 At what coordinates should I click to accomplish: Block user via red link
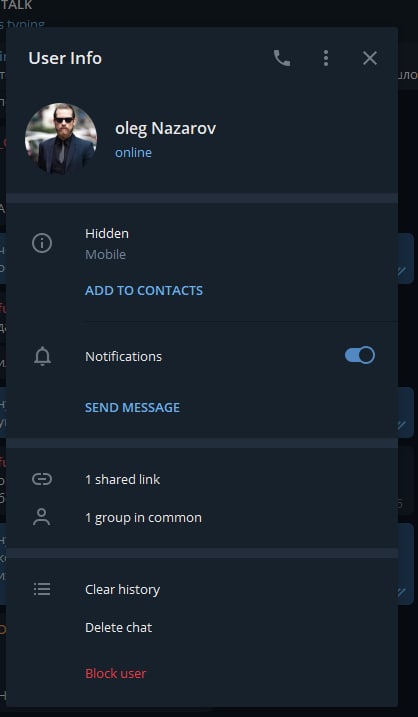tap(116, 673)
